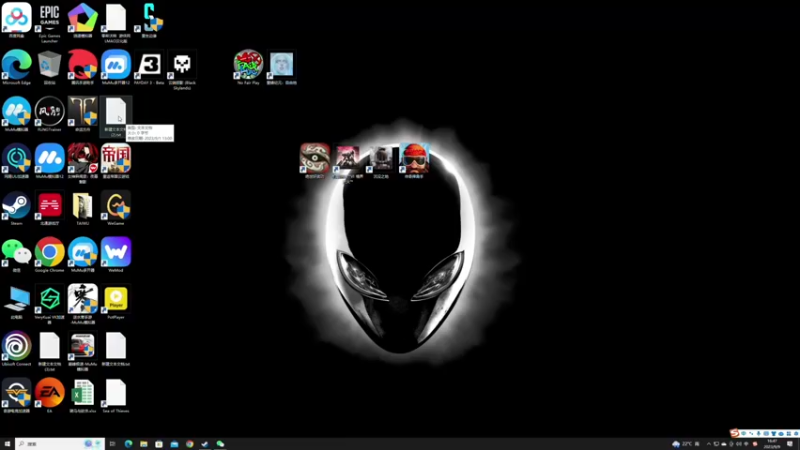Open Microsoft Store from taskbar
The image size is (800, 450).
point(159,444)
